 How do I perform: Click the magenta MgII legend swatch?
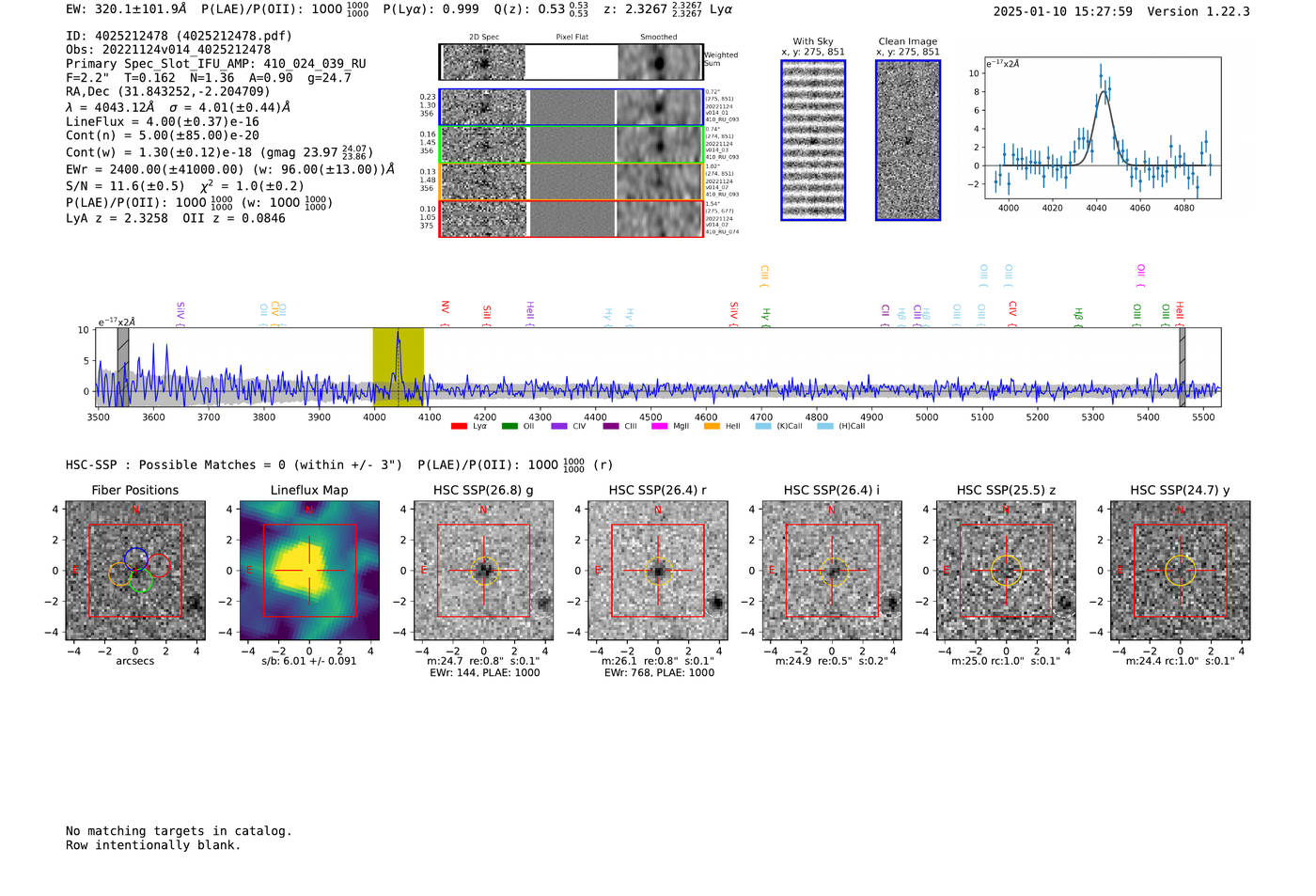tap(659, 427)
